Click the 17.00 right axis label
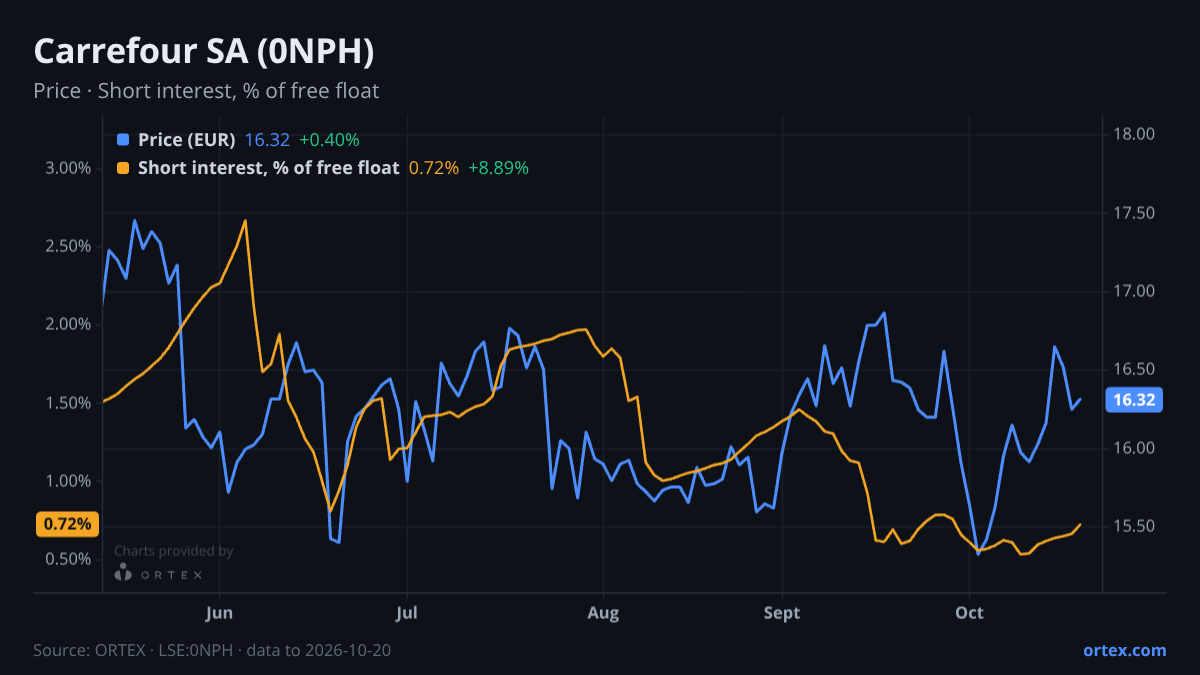Image resolution: width=1200 pixels, height=675 pixels. click(1134, 291)
